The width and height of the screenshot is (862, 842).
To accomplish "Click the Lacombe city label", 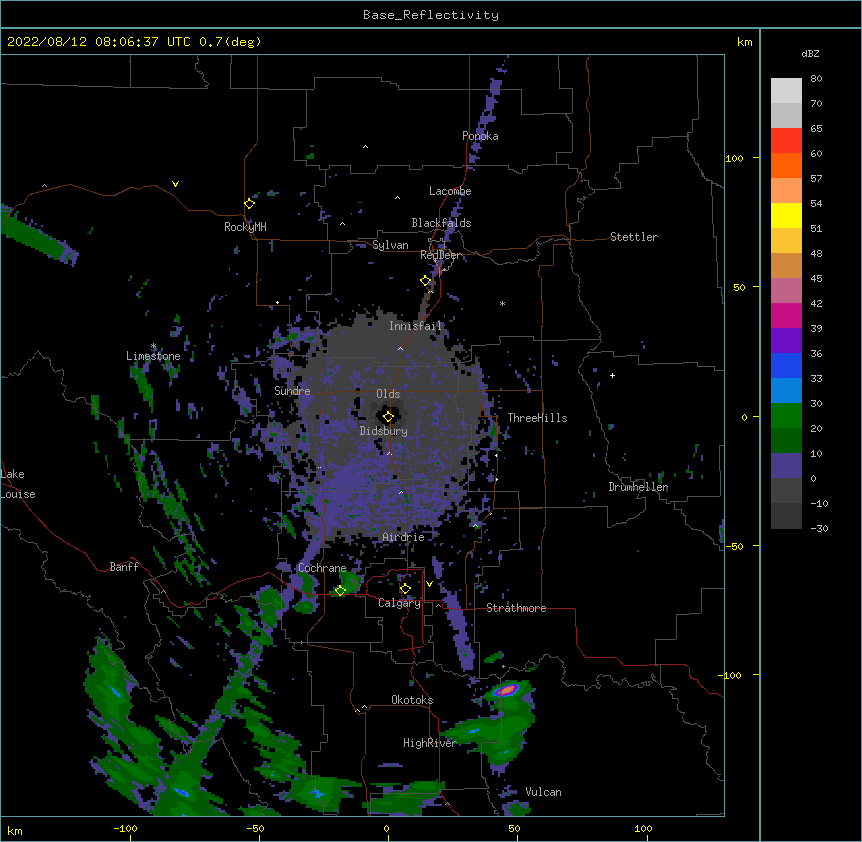I will (x=450, y=191).
